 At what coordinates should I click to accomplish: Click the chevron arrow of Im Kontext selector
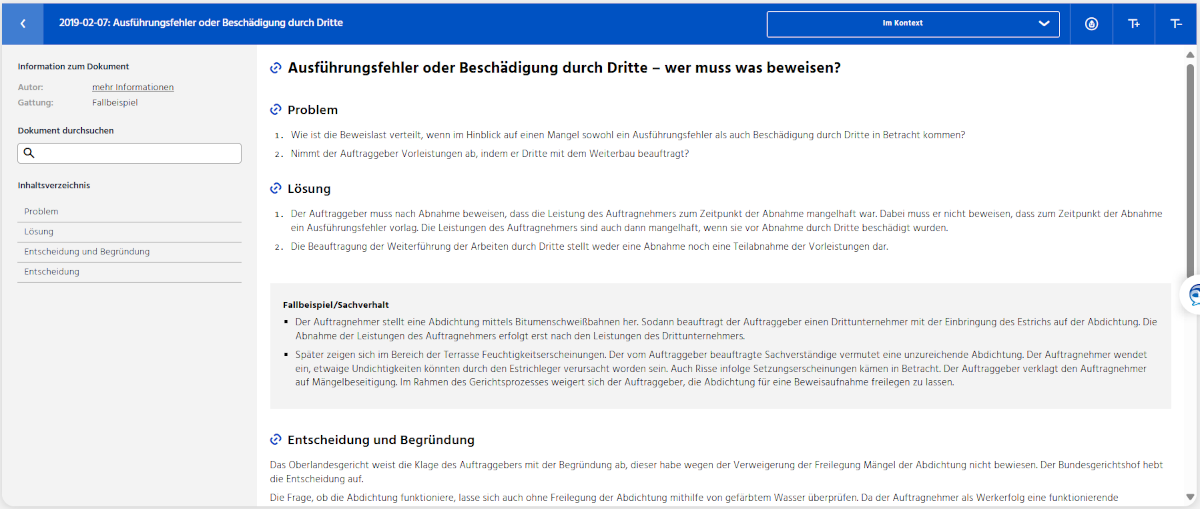pyautogui.click(x=1044, y=23)
